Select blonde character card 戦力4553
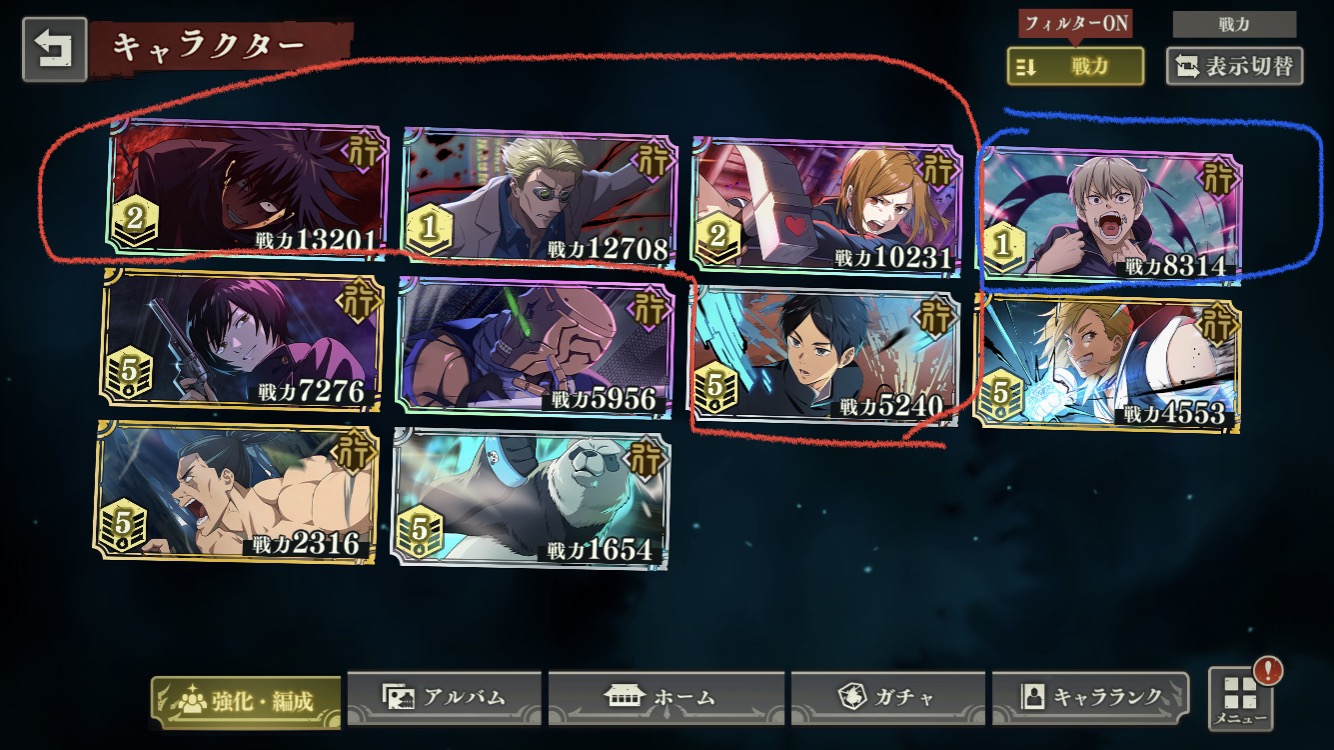 point(1107,362)
